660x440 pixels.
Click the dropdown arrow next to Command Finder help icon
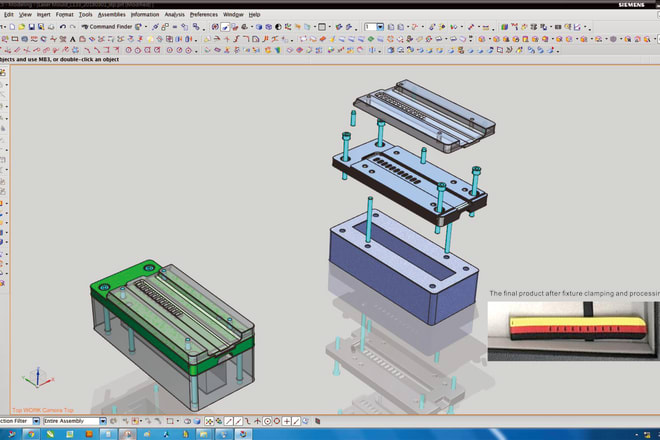click(x=146, y=27)
